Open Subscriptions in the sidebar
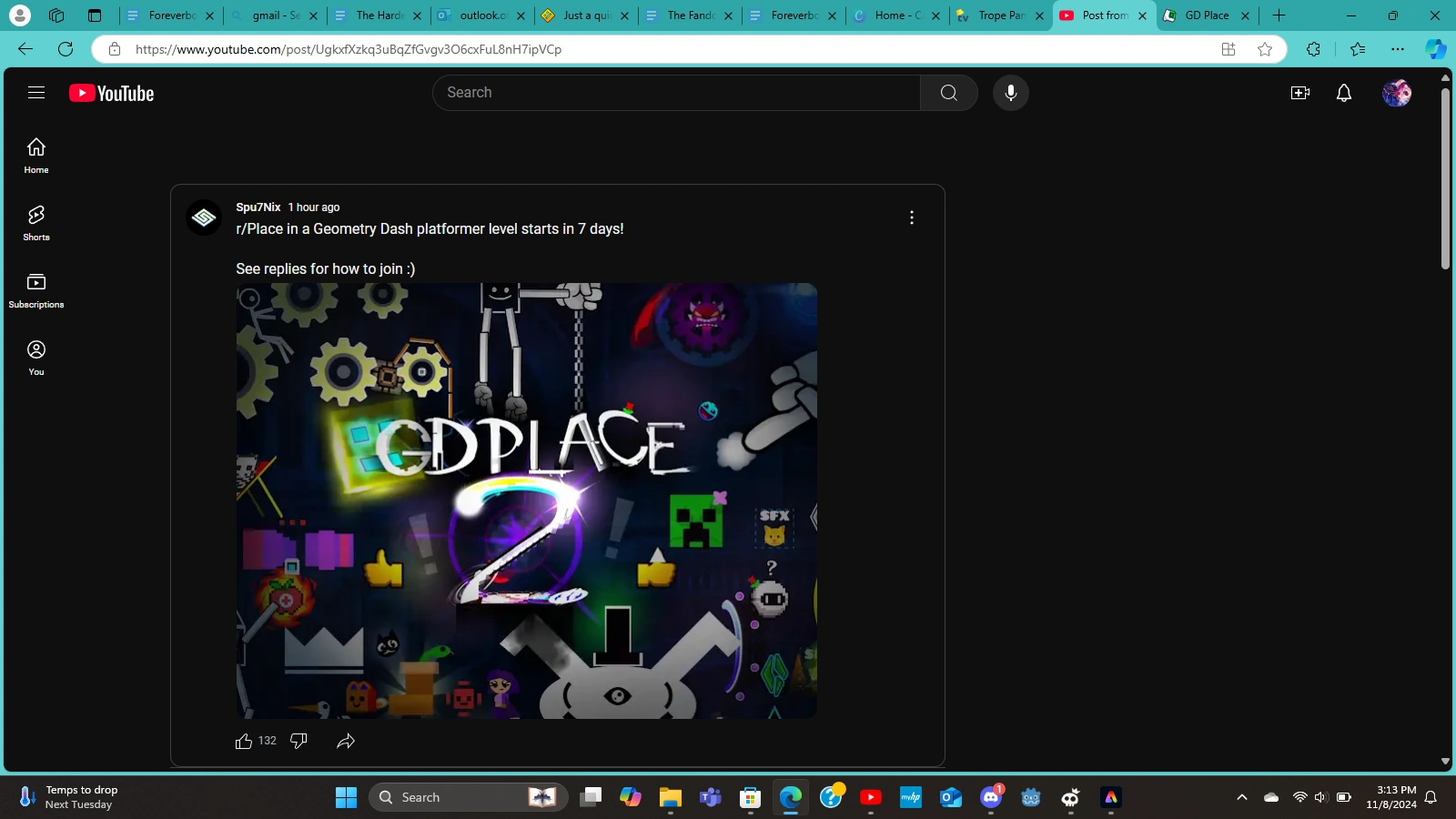This screenshot has height=819, width=1456. 35,289
